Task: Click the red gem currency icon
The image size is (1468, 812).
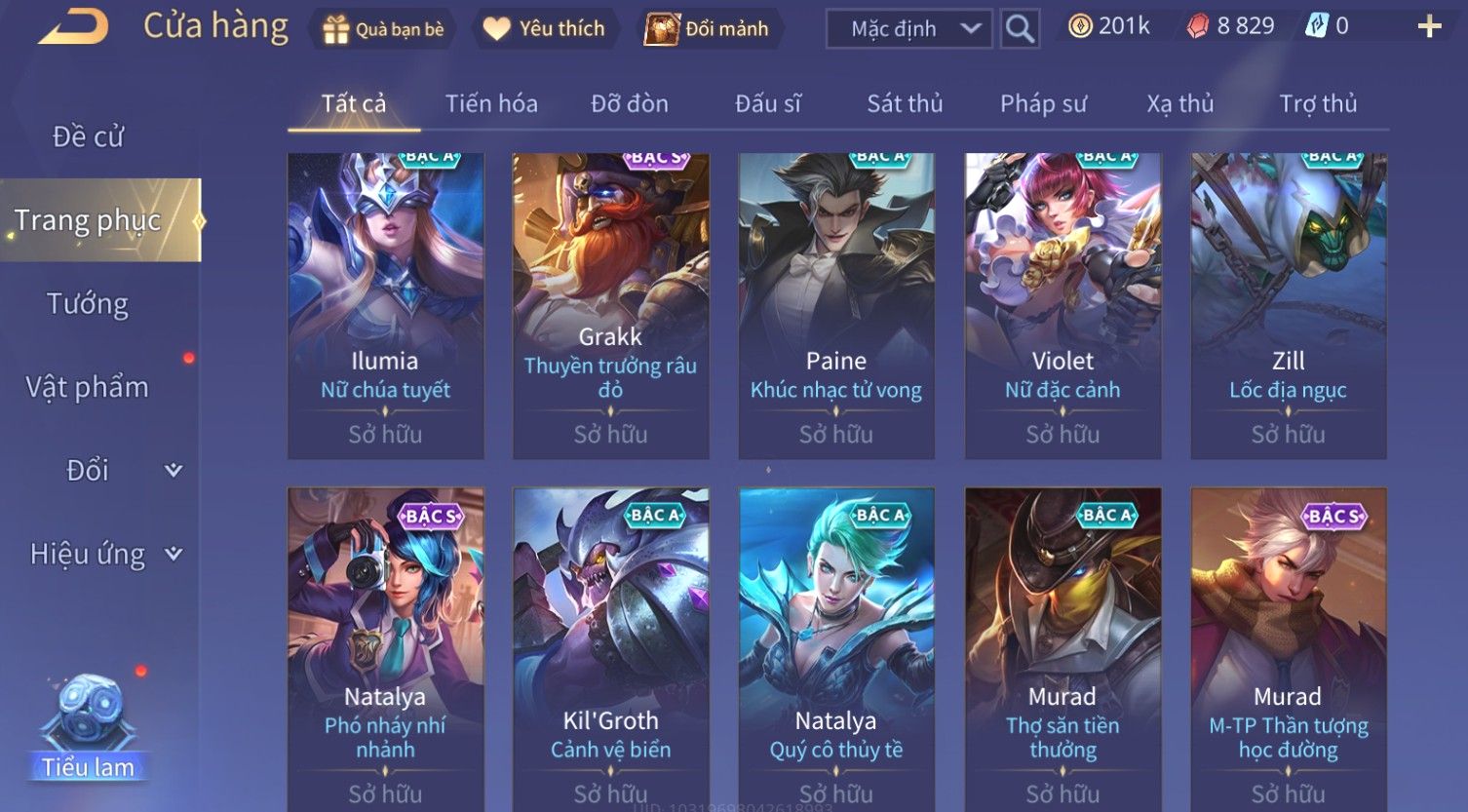Action: (1197, 26)
